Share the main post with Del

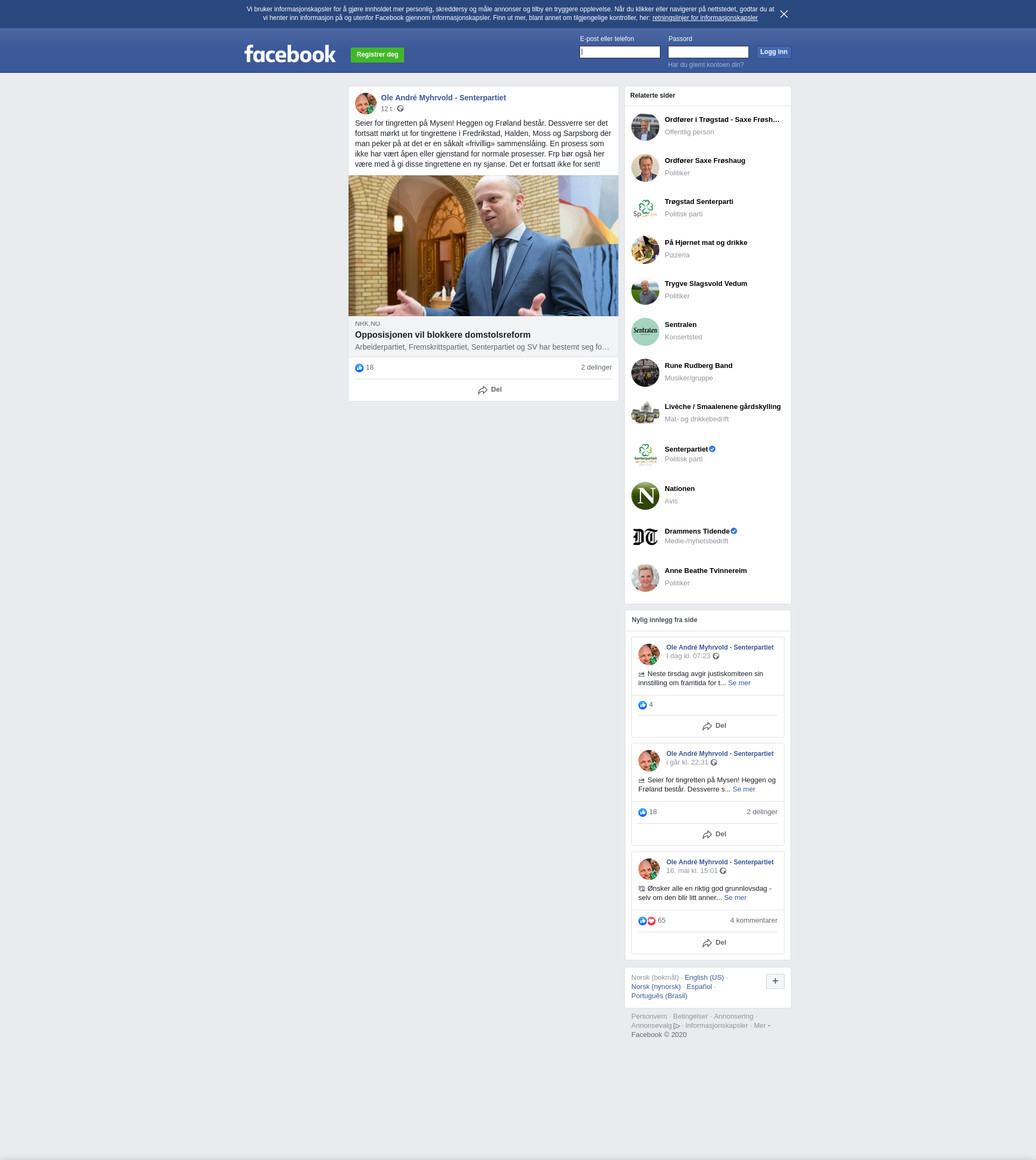[x=489, y=390]
